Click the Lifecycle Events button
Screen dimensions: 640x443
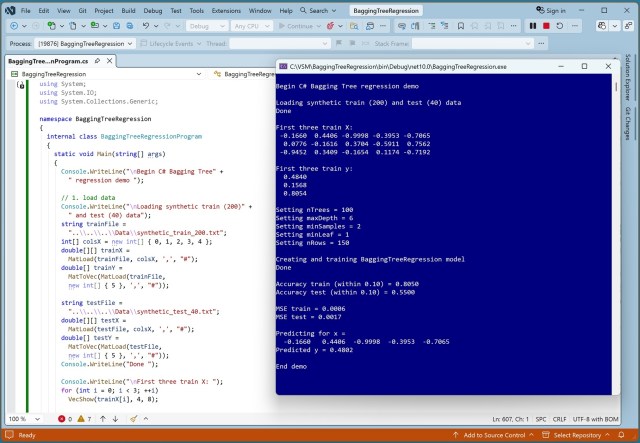coord(170,43)
